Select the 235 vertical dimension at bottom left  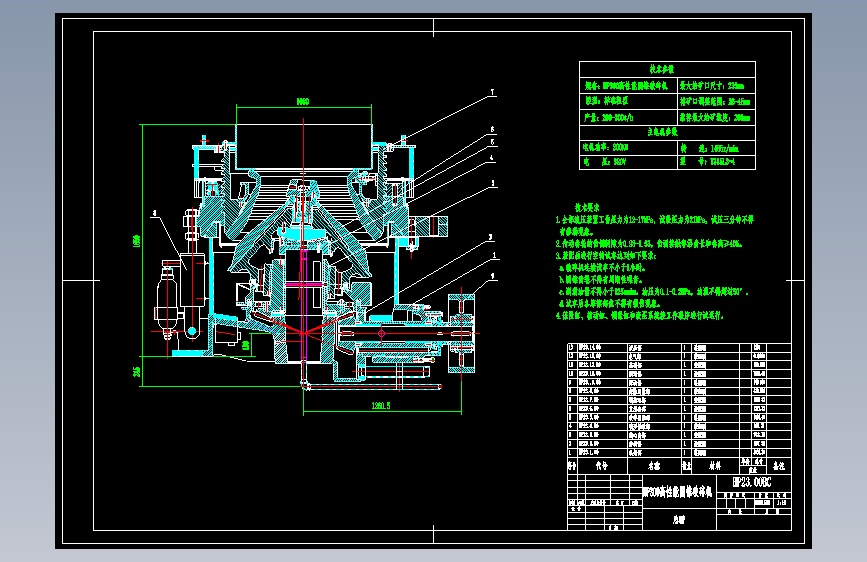click(x=137, y=372)
